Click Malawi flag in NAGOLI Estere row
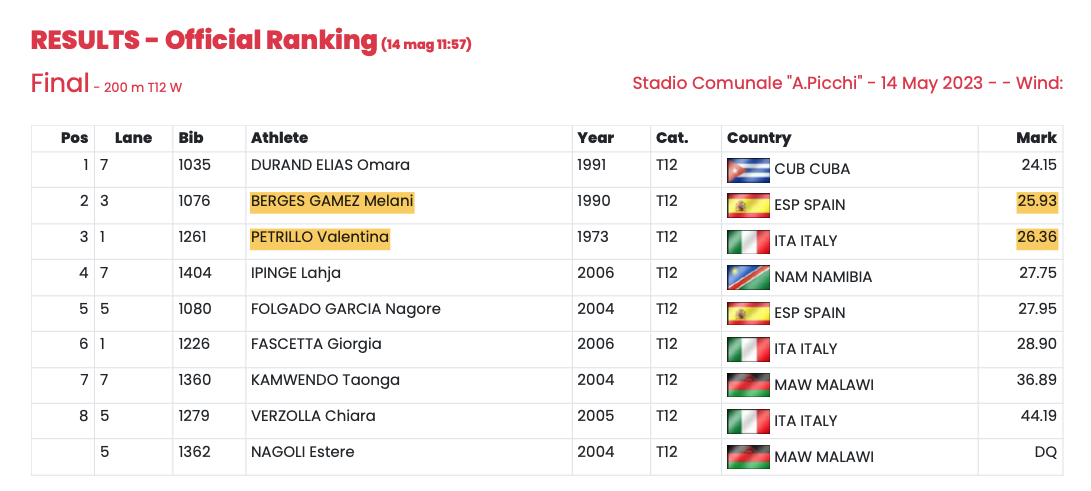1091x491 pixels. click(748, 458)
